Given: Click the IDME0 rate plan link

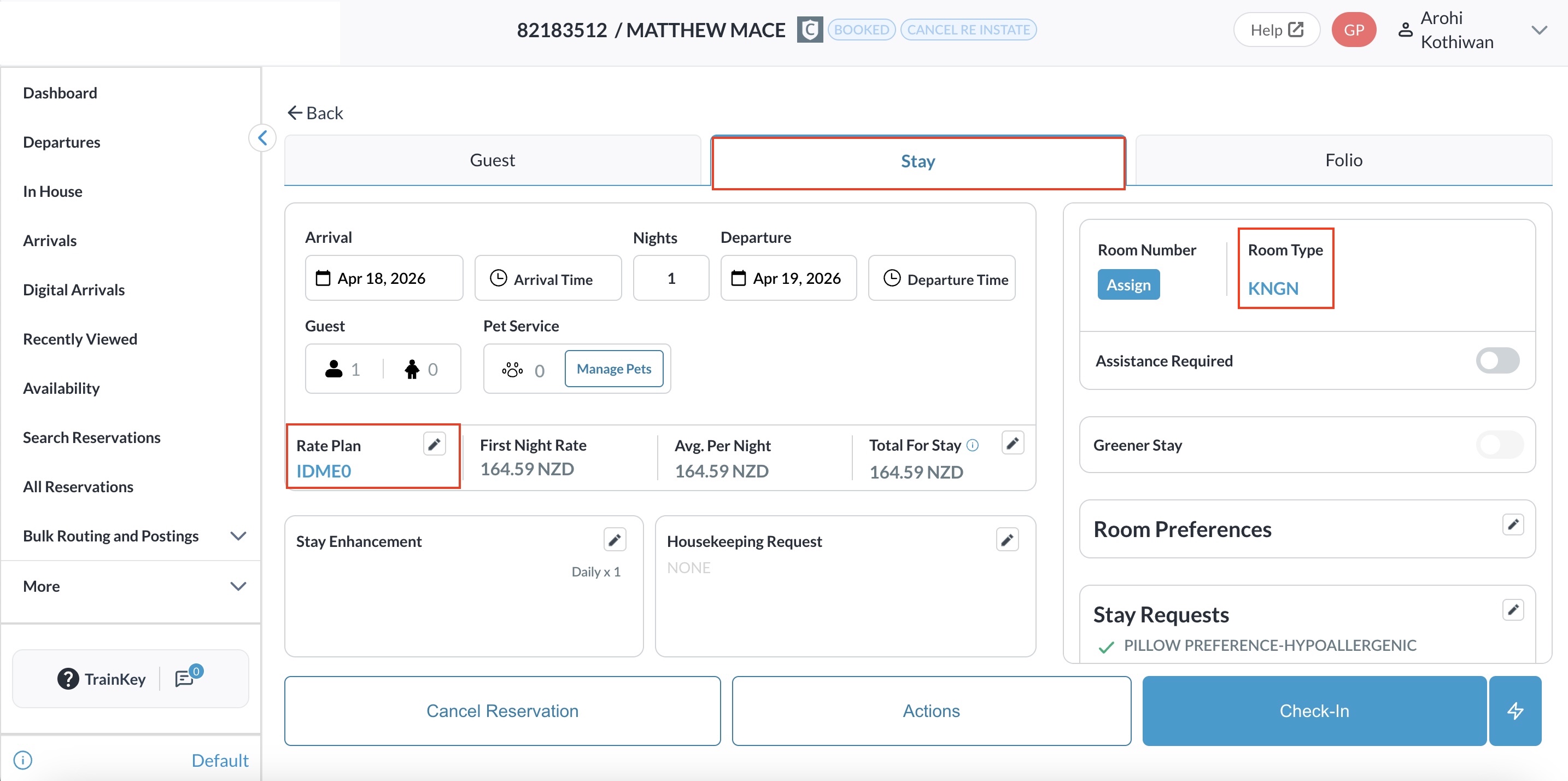Looking at the screenshot, I should coord(323,470).
